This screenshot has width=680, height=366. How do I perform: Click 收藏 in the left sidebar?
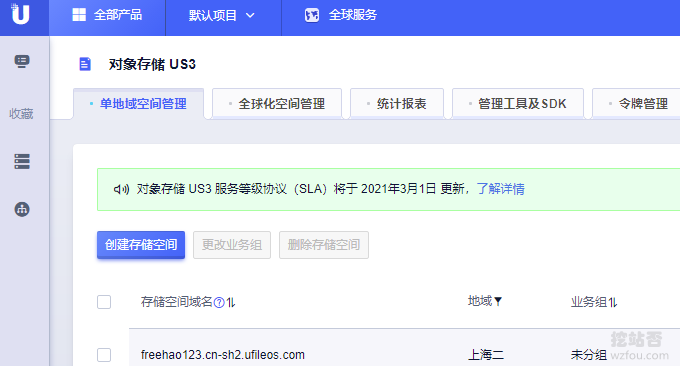(21, 114)
